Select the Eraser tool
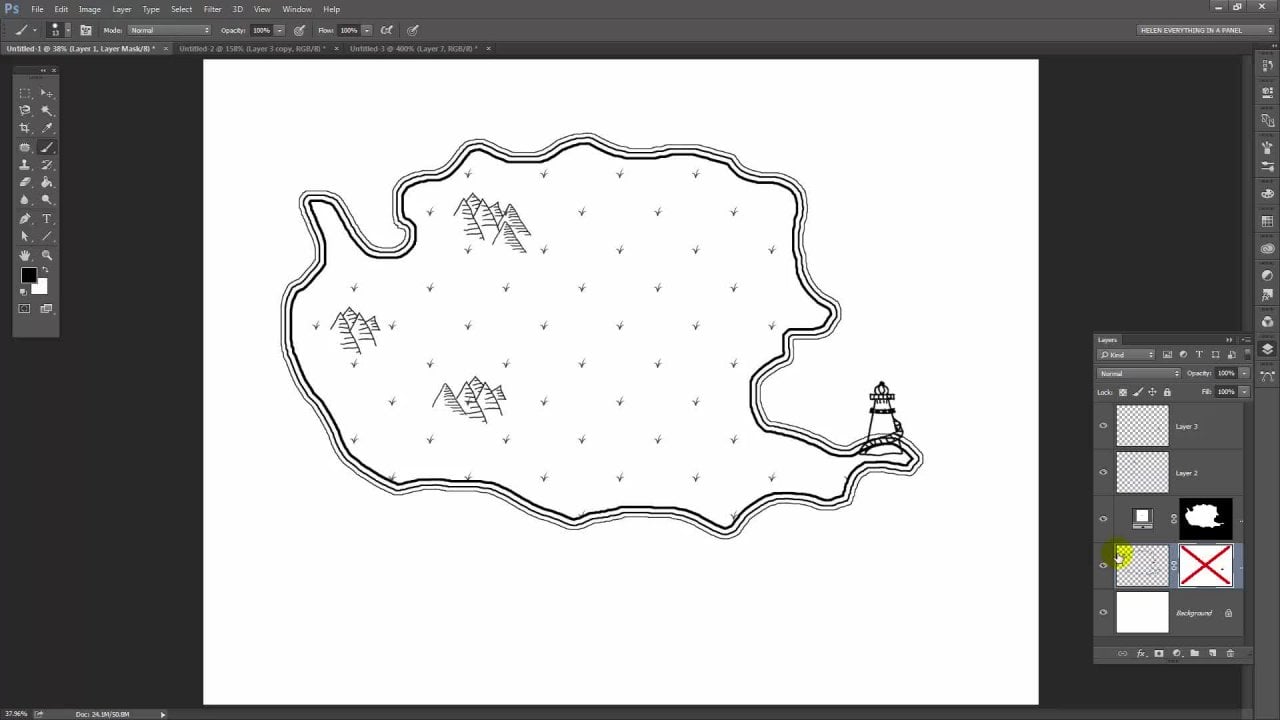The height and width of the screenshot is (720, 1280). (25, 183)
